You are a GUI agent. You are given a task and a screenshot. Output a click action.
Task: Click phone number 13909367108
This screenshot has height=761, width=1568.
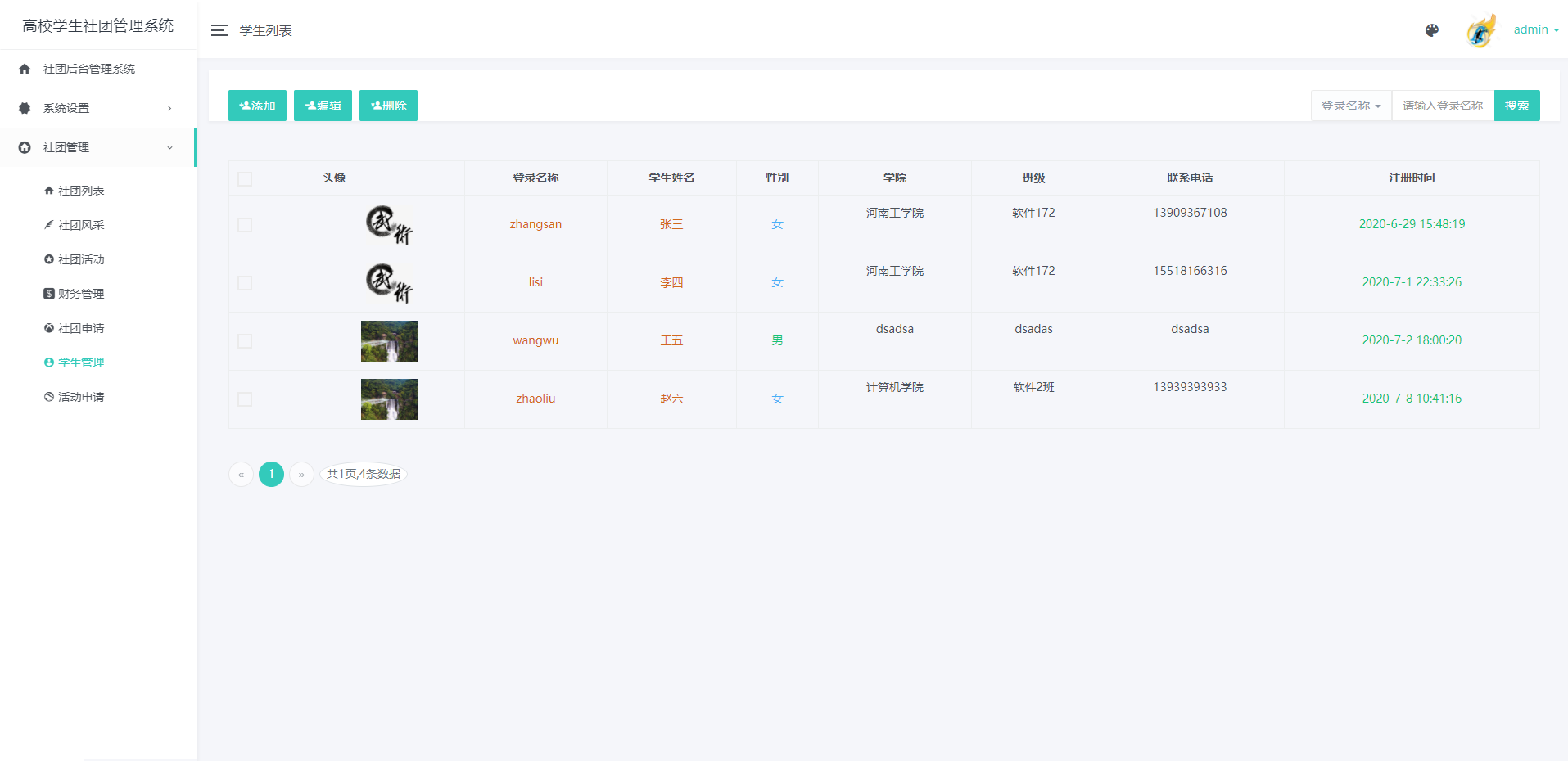(x=1190, y=213)
